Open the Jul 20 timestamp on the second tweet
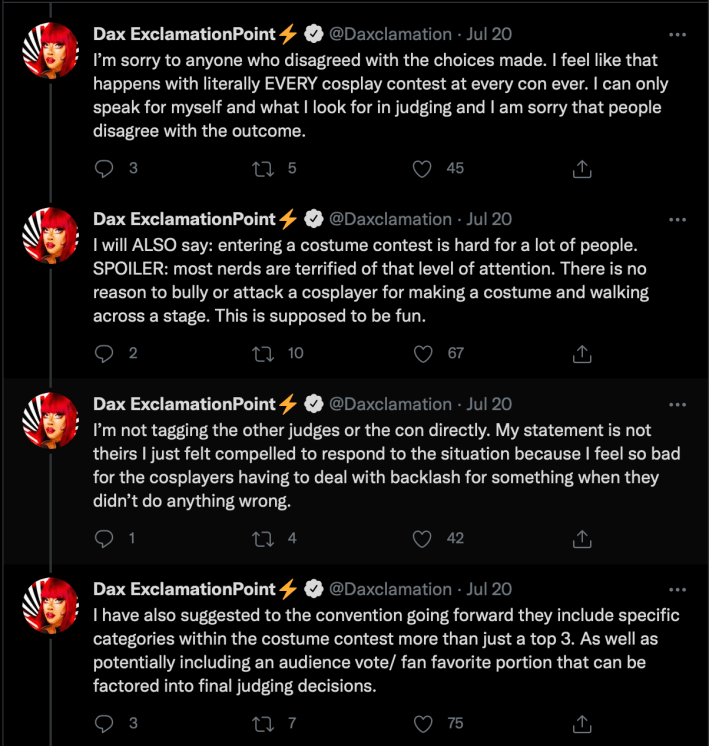The height and width of the screenshot is (746, 709). (x=490, y=219)
